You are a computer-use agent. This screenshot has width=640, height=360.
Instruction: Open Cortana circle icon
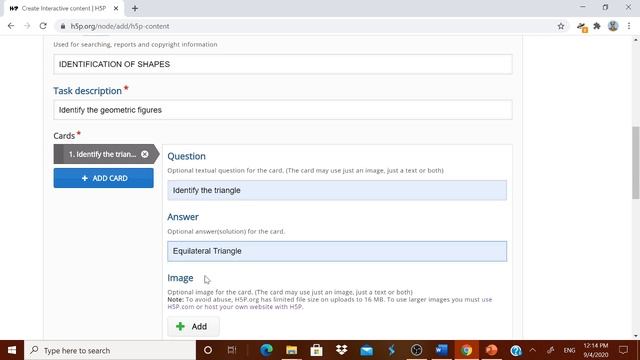[x=208, y=350]
